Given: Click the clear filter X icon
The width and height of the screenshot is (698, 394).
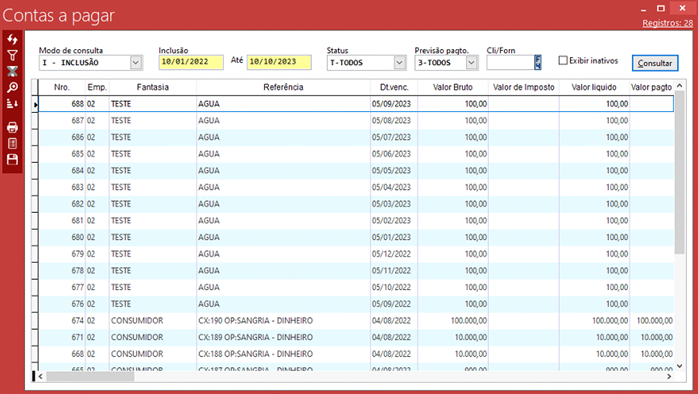Looking at the screenshot, I should [x=12, y=71].
